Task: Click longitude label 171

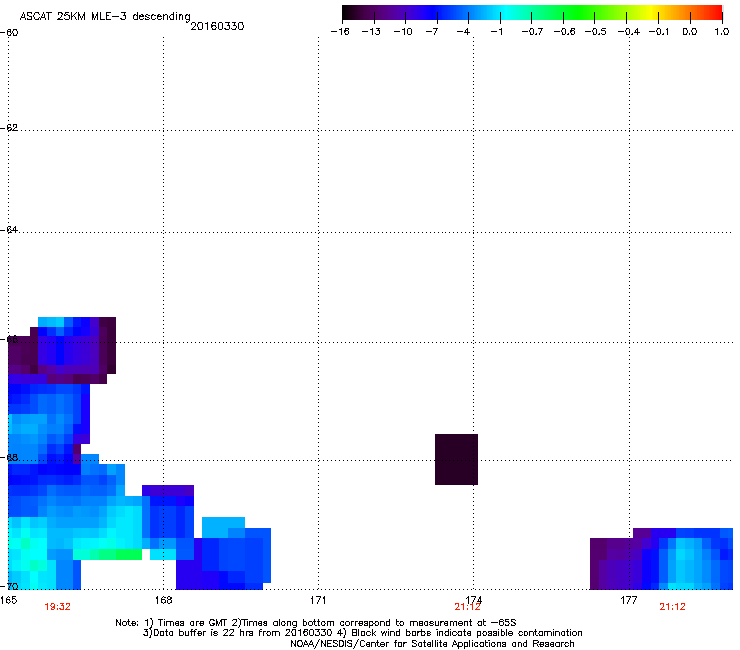Action: (318, 600)
